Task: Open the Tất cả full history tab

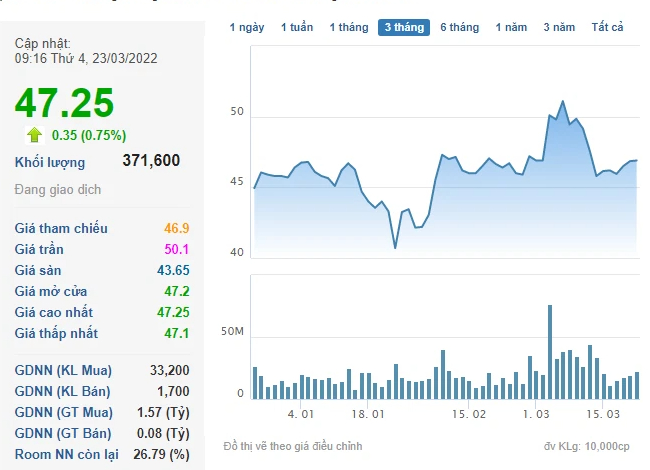Action: [x=607, y=27]
